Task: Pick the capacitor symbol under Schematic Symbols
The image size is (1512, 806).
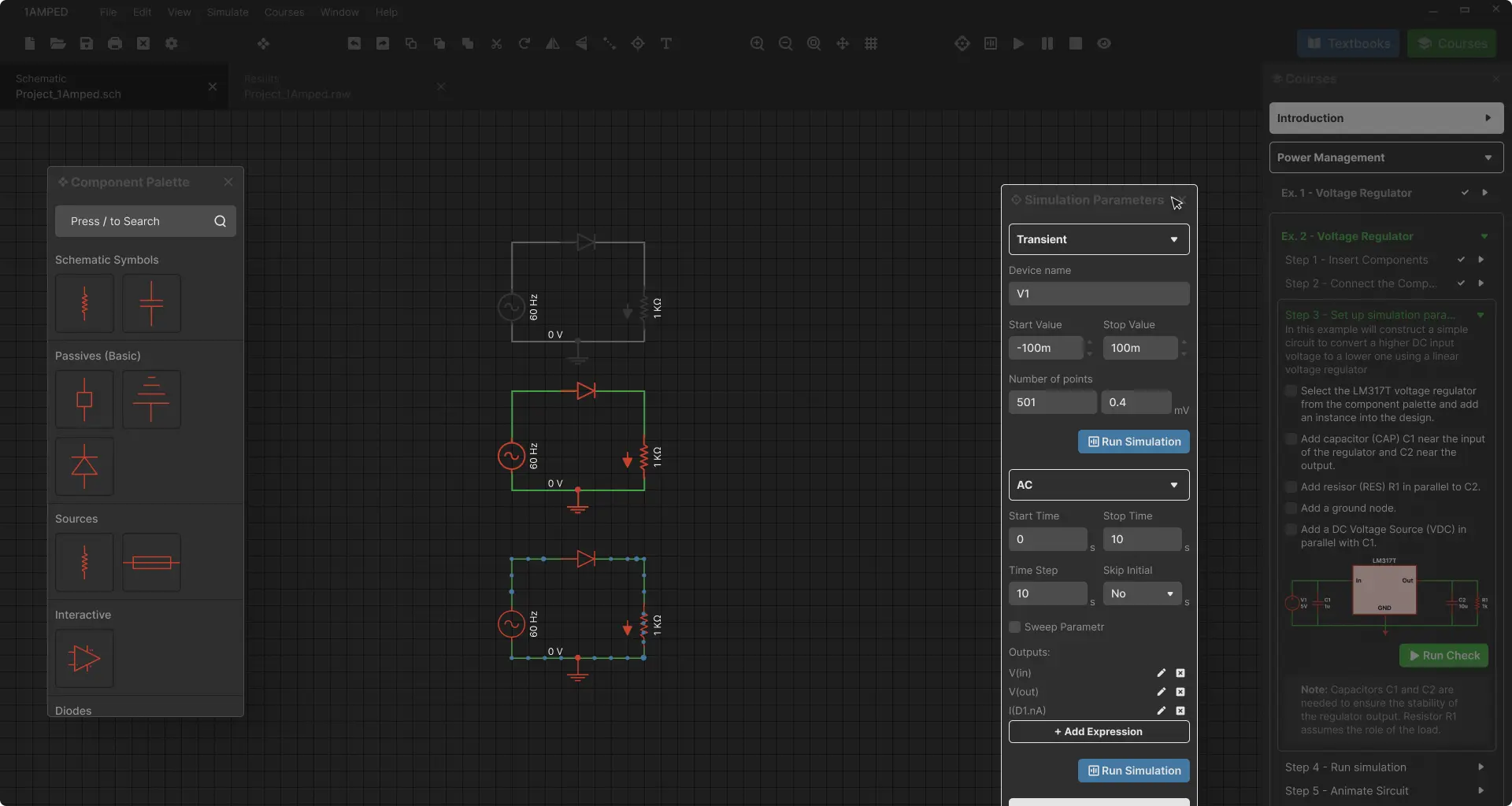Action: 151,303
